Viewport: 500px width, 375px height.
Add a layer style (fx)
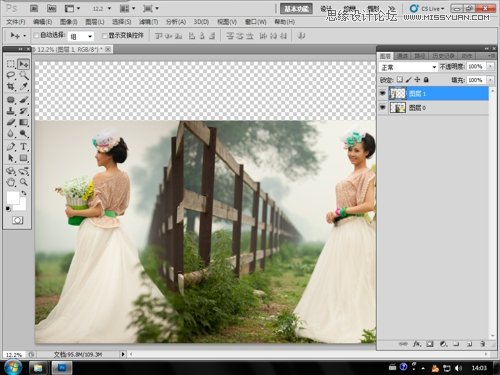[417, 344]
